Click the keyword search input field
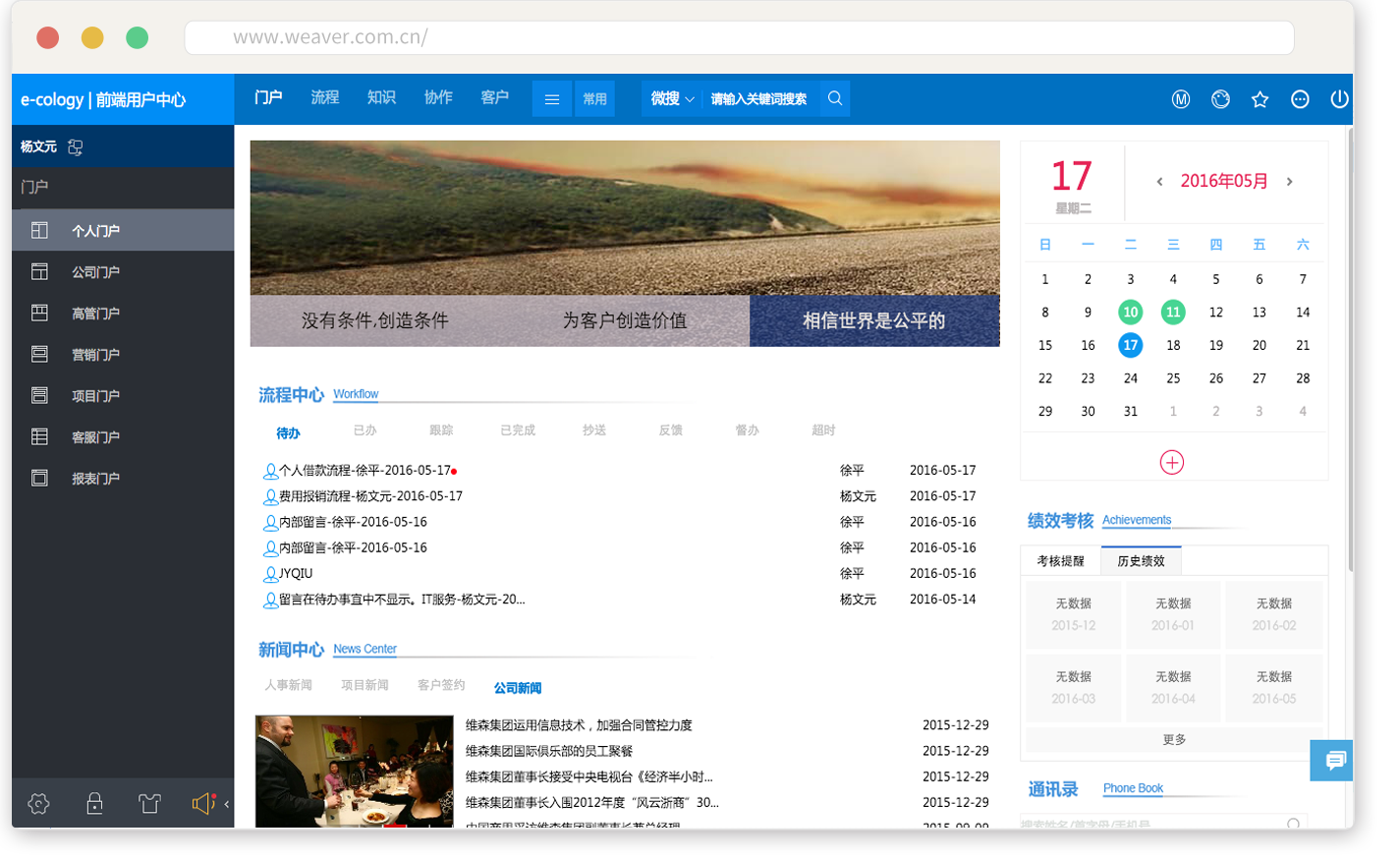The width and height of the screenshot is (1400, 860). 759,99
